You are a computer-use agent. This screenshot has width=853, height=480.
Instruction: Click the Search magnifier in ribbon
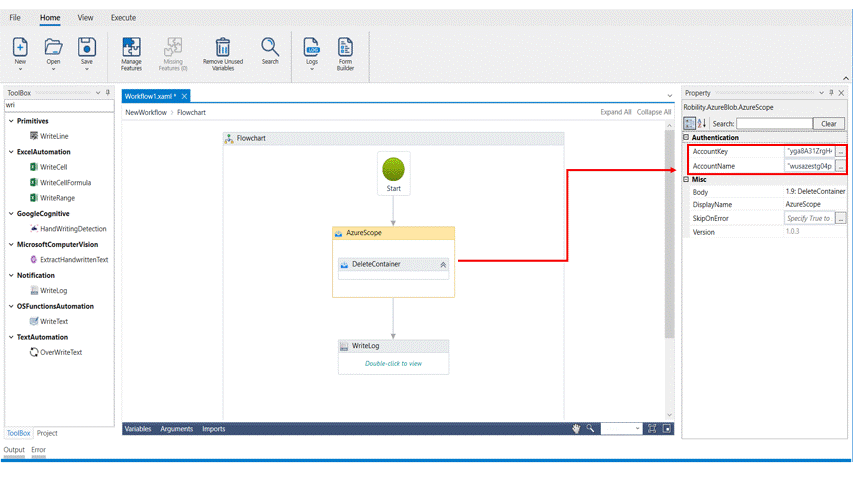pos(270,47)
